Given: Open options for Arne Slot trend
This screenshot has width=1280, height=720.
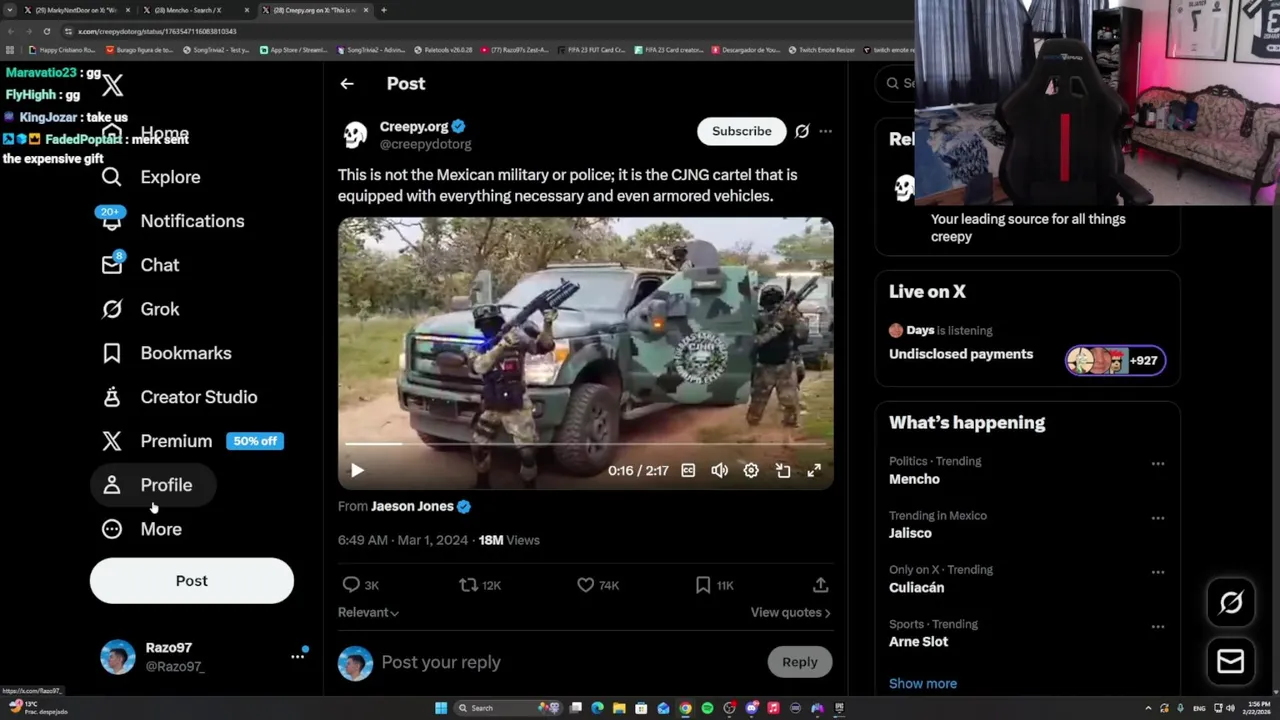Looking at the screenshot, I should pos(1158,627).
